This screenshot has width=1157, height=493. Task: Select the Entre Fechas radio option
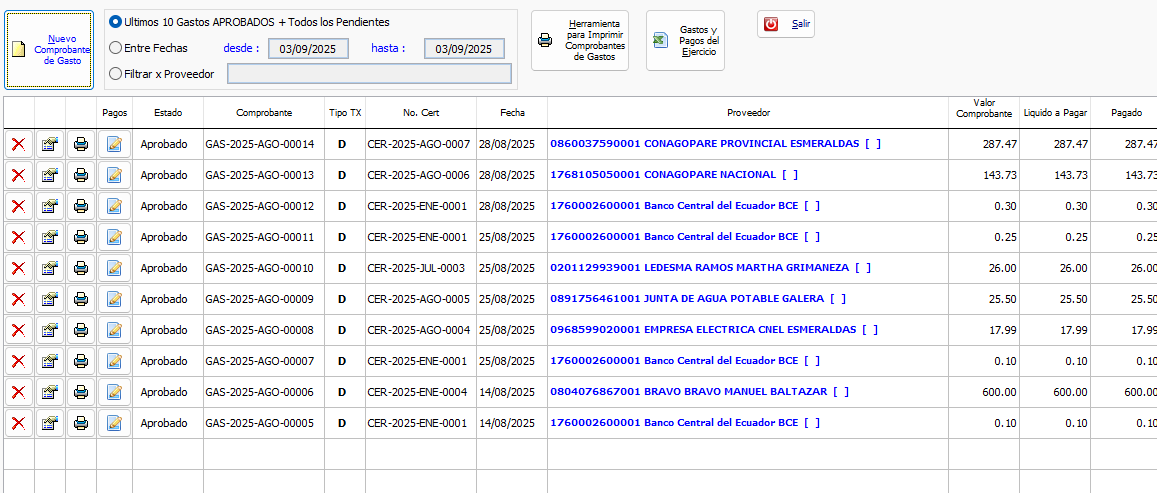116,48
